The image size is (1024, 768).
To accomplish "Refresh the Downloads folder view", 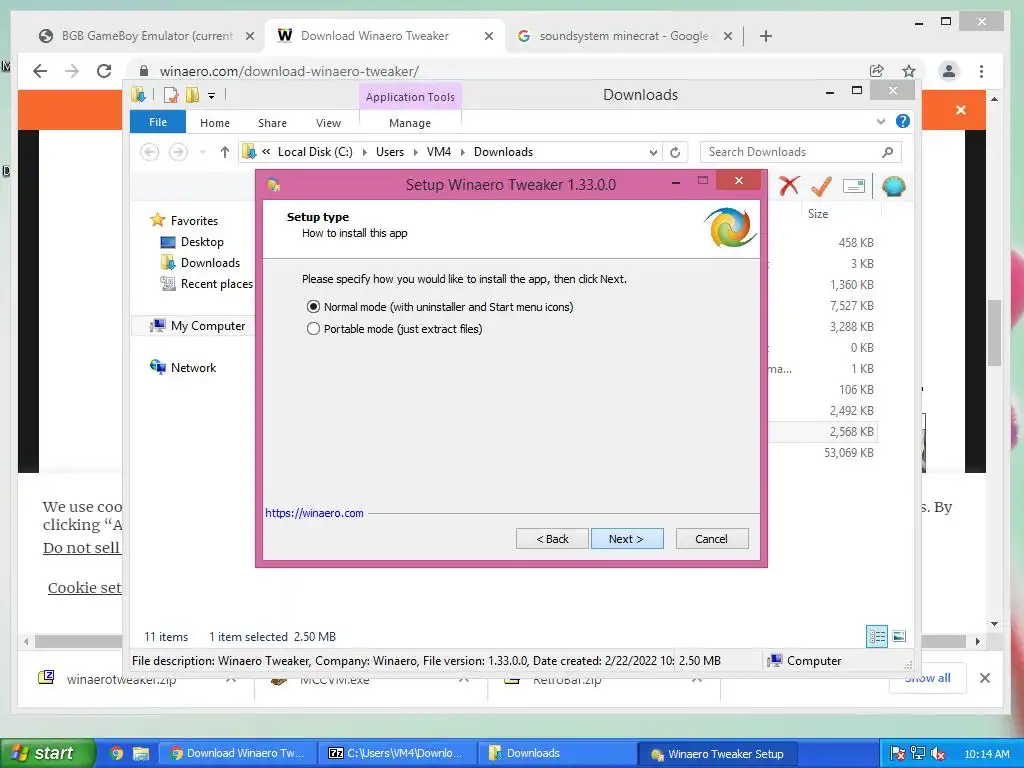I will coord(675,152).
